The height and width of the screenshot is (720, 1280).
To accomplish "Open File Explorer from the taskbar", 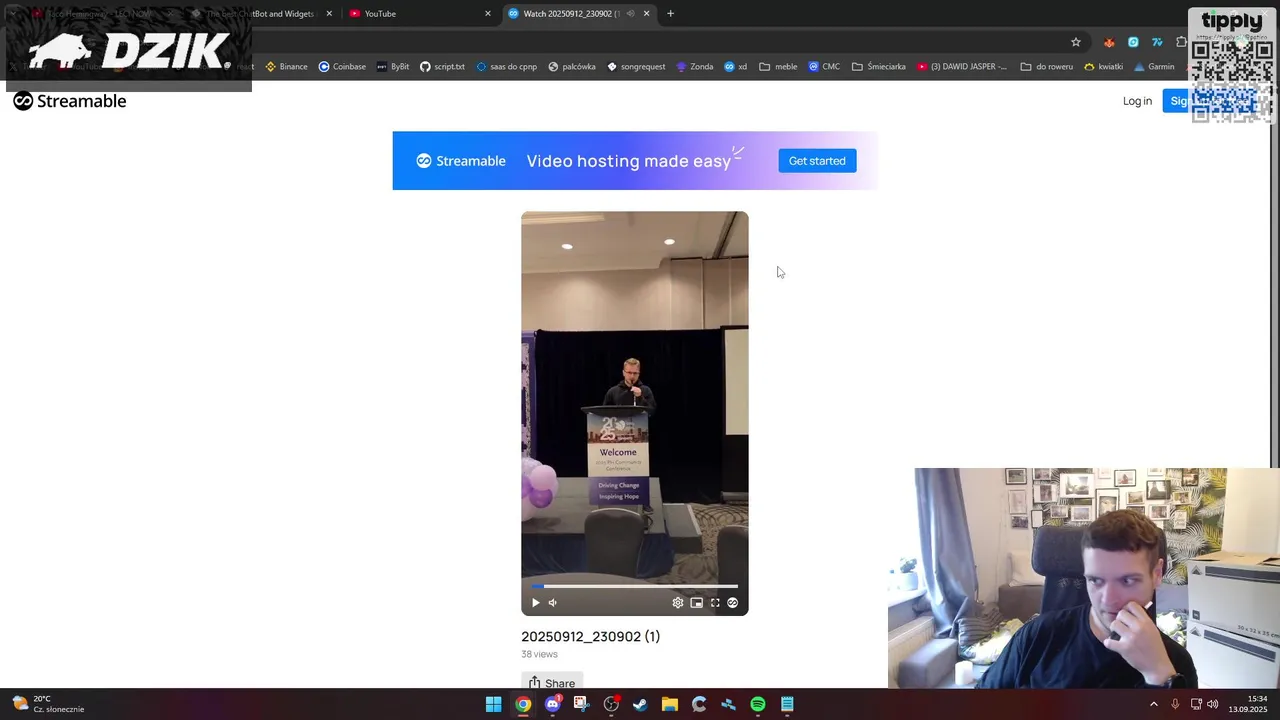I will pos(670,704).
